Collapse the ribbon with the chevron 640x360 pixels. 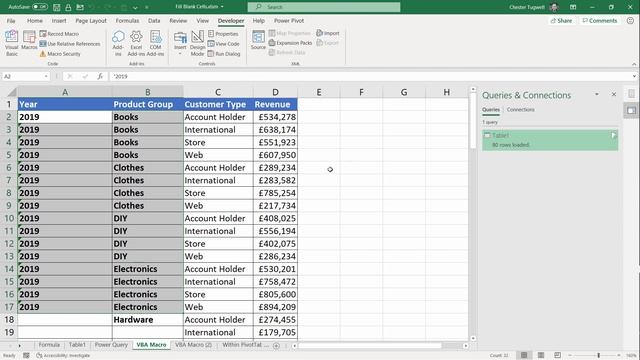[x=634, y=64]
